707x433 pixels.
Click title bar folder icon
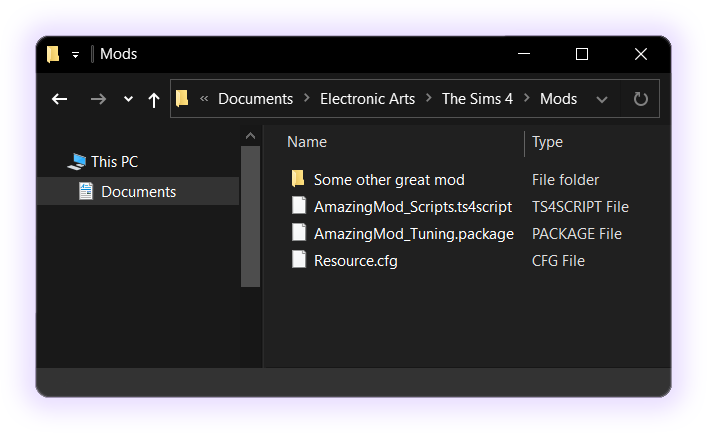[53, 54]
